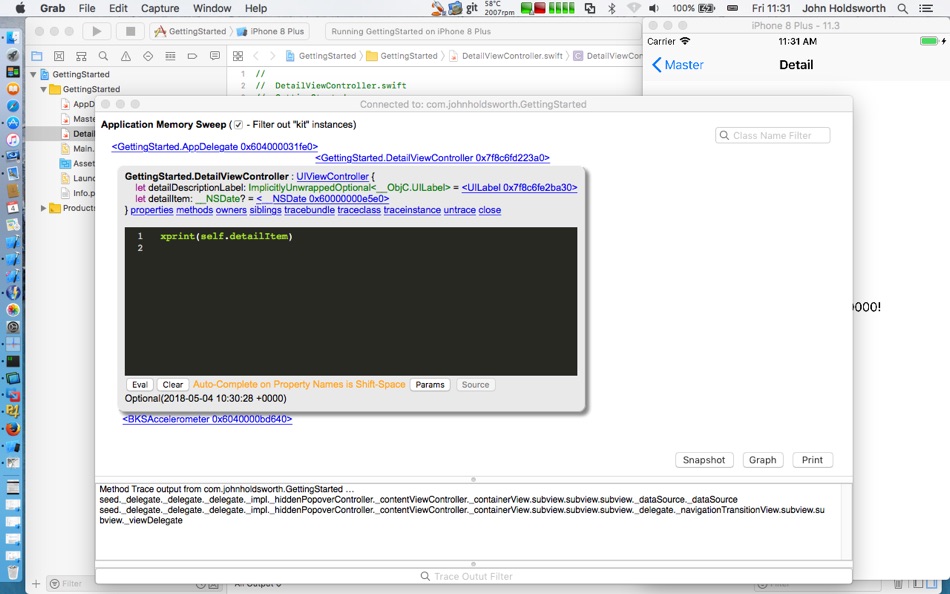Open the Breakpoint navigator icon
950x594 pixels.
tap(192, 56)
